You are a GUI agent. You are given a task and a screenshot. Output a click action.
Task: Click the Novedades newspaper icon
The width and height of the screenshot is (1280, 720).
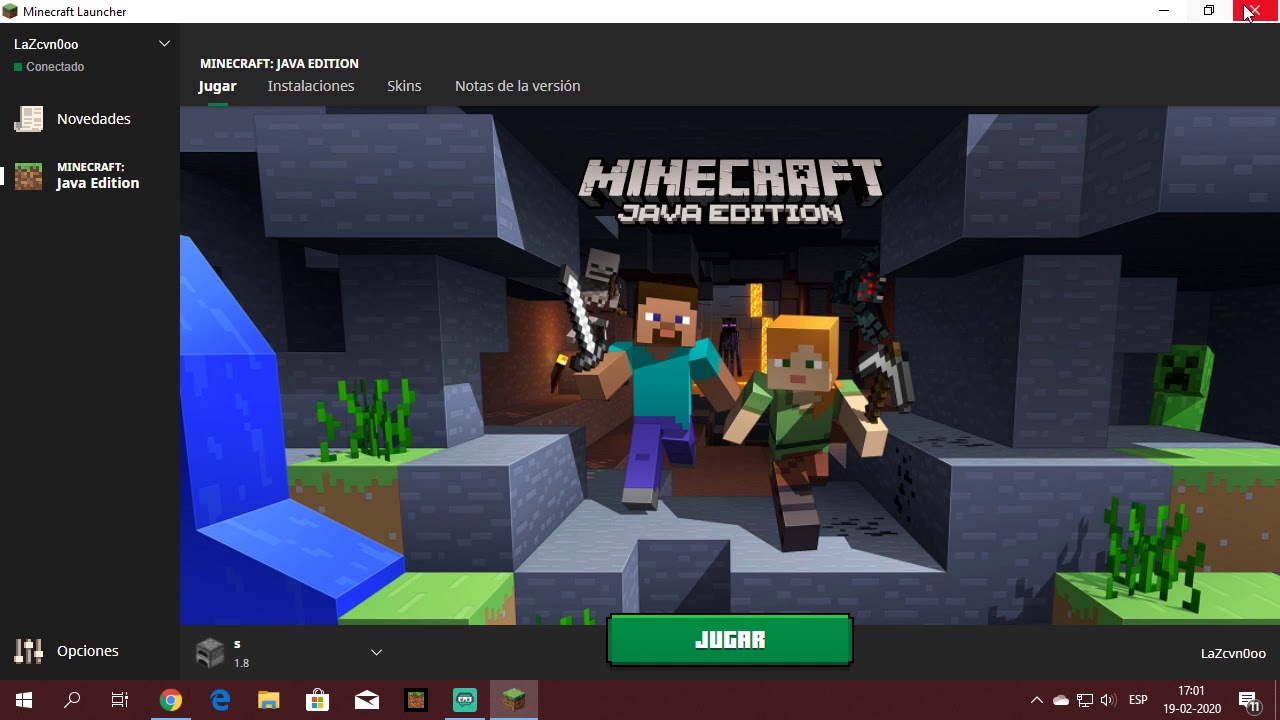[28, 119]
